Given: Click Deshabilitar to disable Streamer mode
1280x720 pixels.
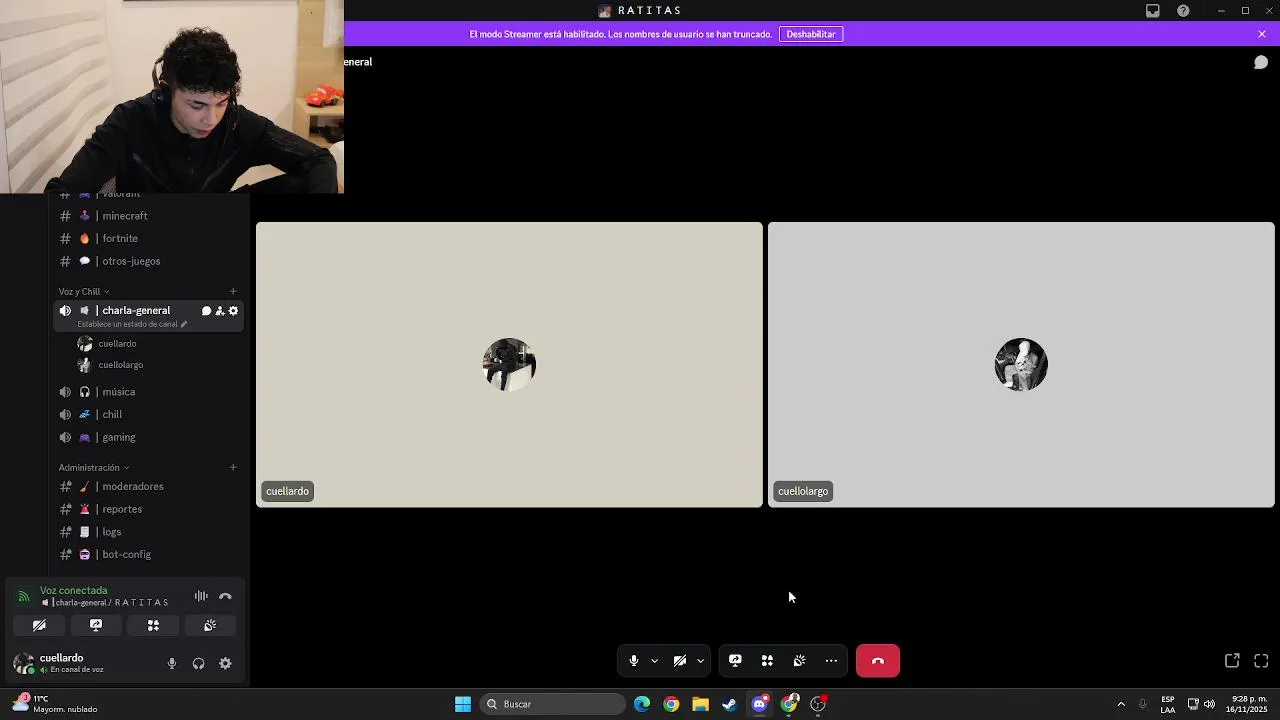Looking at the screenshot, I should (x=811, y=34).
